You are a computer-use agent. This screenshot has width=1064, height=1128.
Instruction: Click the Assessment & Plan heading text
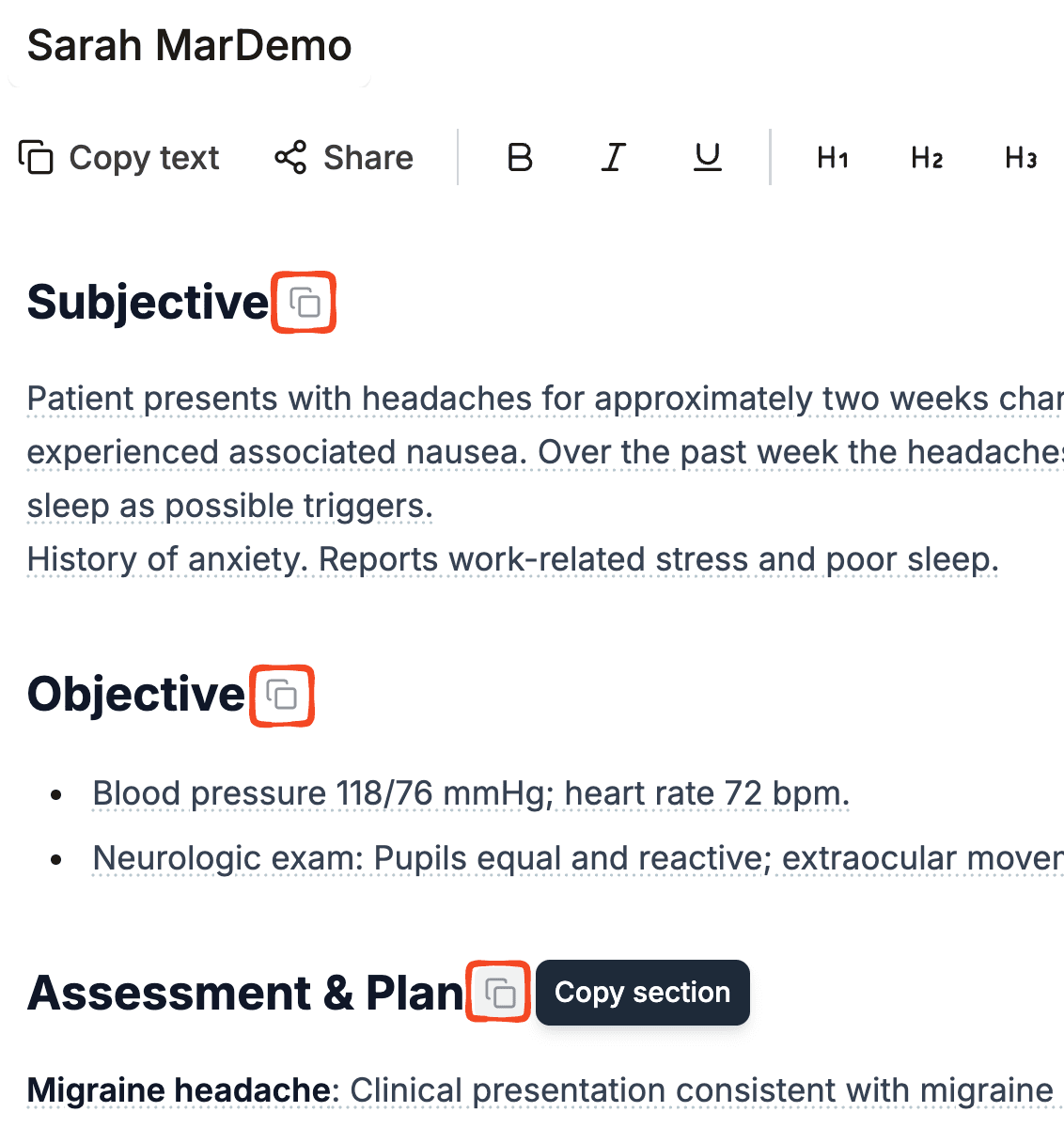coord(245,993)
